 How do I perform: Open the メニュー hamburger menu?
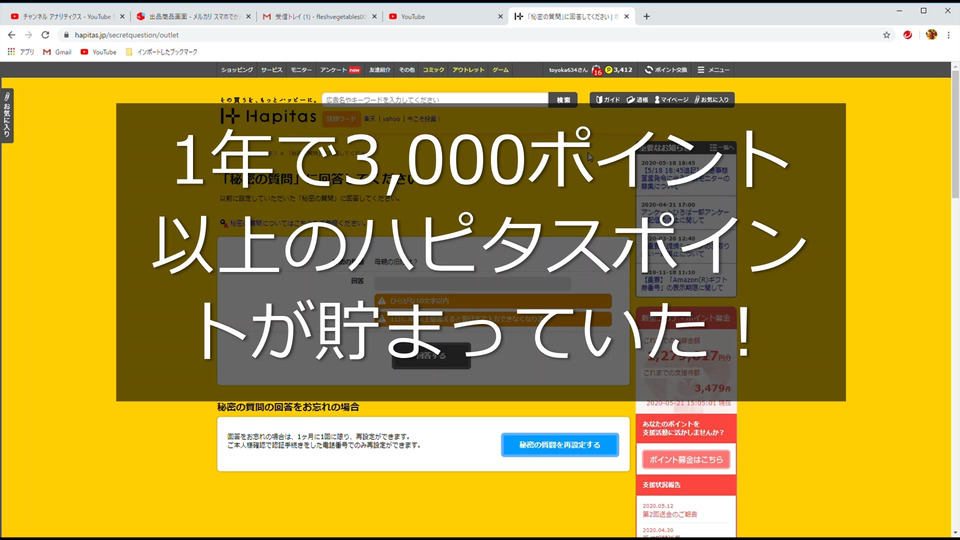714,70
